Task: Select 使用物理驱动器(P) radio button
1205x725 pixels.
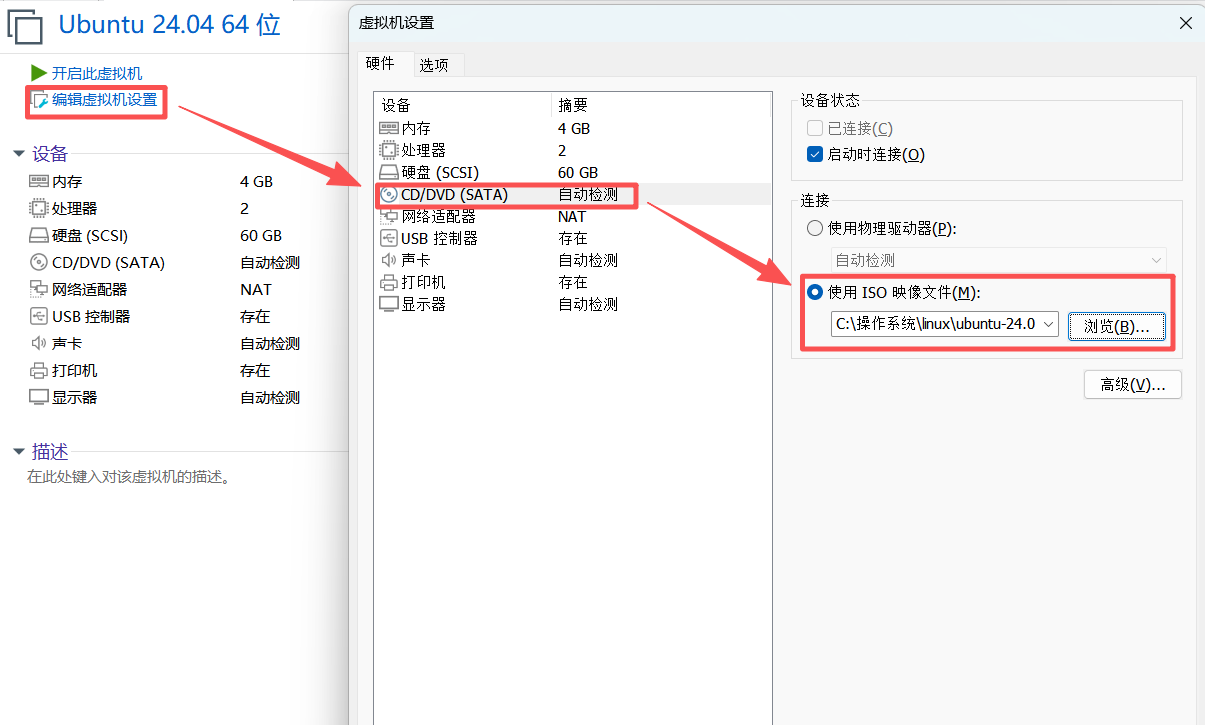Action: tap(815, 228)
